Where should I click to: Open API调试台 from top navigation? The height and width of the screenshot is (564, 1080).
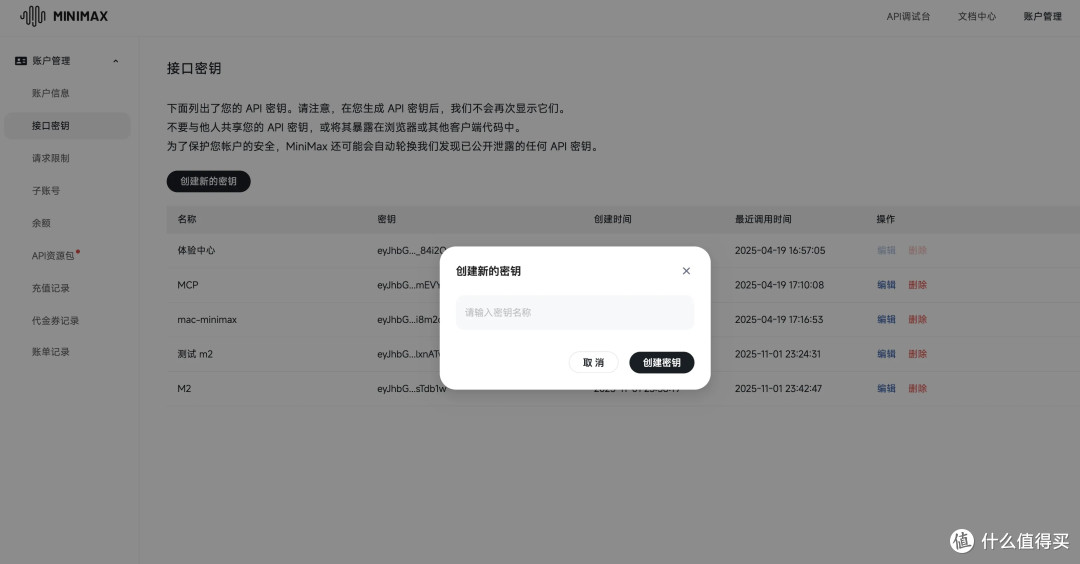pos(908,16)
